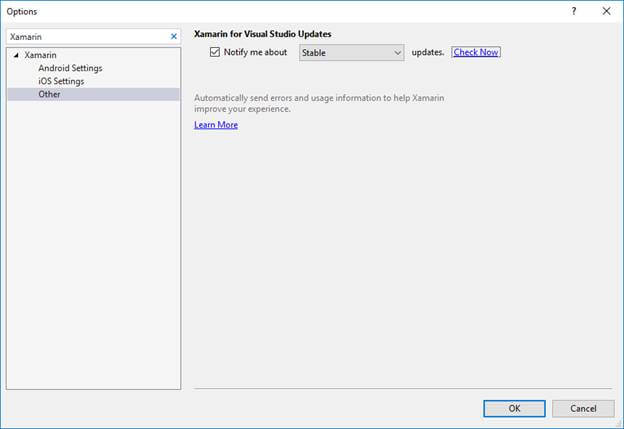Open the Learn More link
The height and width of the screenshot is (429, 624).
pos(216,125)
